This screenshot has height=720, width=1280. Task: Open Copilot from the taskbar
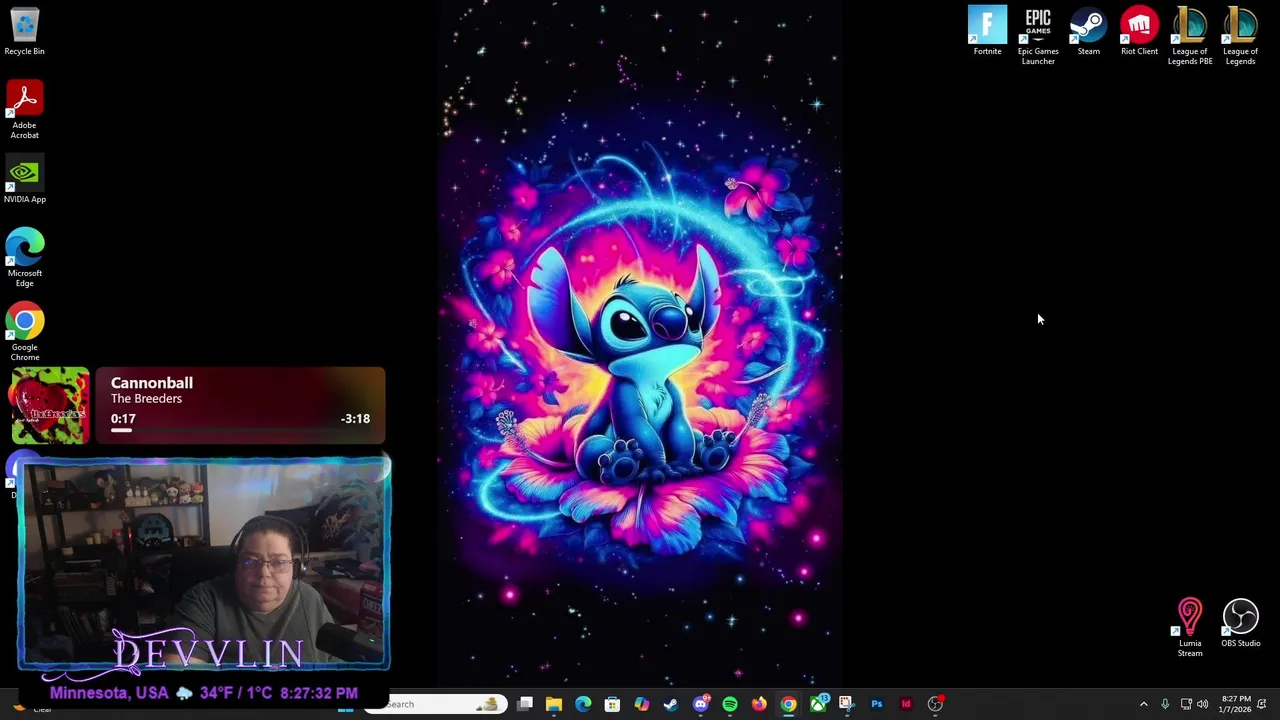642,704
